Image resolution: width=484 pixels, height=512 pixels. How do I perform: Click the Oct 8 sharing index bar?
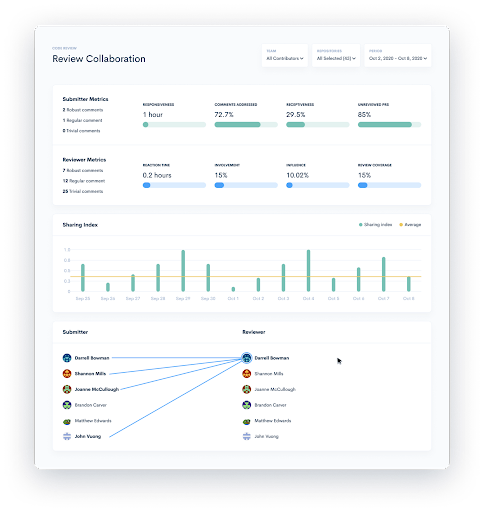pyautogui.click(x=409, y=284)
